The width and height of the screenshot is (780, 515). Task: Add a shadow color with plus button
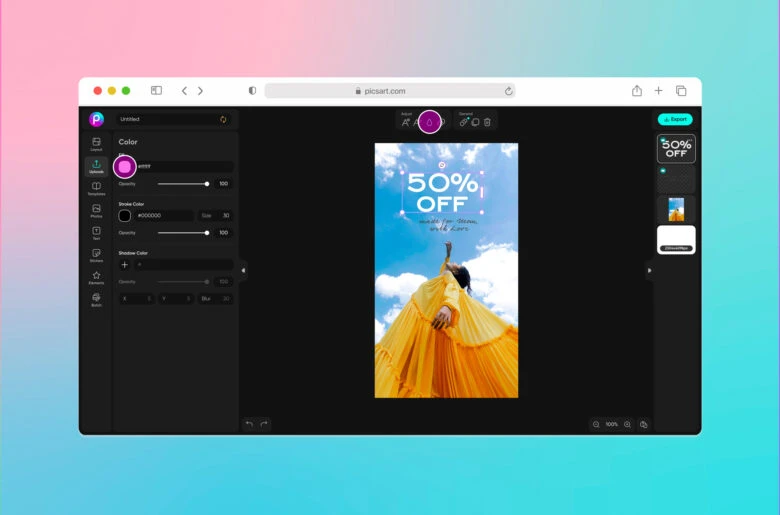125,265
